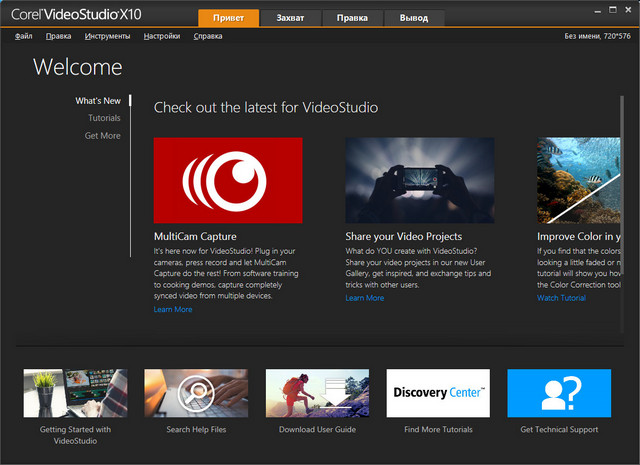
Task: Select Get More in the sidebar
Action: 102,136
